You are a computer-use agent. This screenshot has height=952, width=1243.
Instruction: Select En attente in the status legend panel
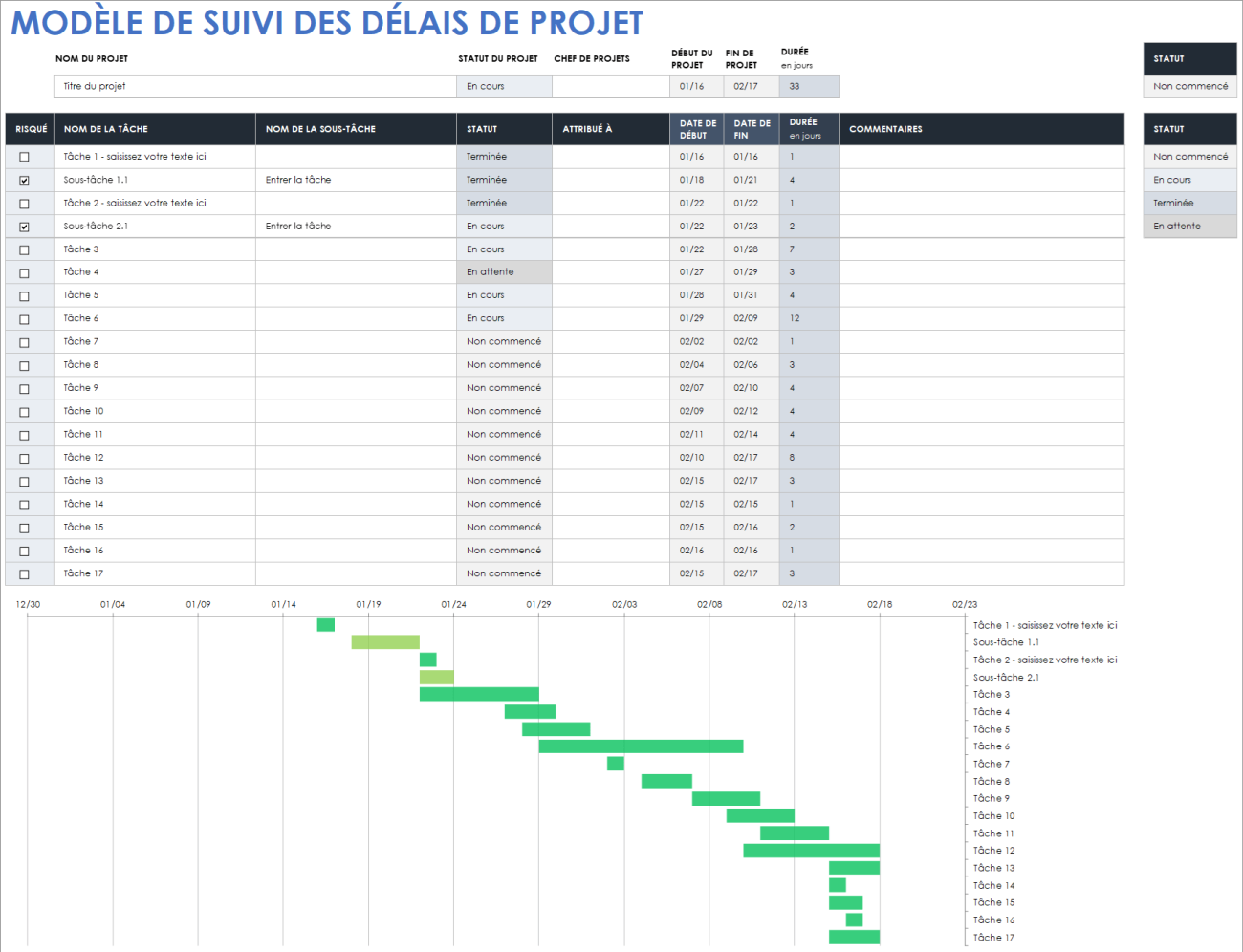point(1189,226)
